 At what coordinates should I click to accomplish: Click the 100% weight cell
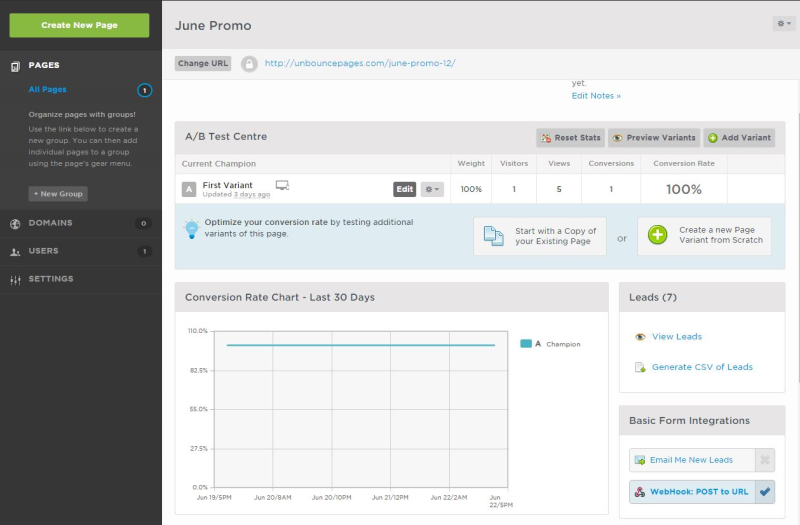tap(471, 189)
